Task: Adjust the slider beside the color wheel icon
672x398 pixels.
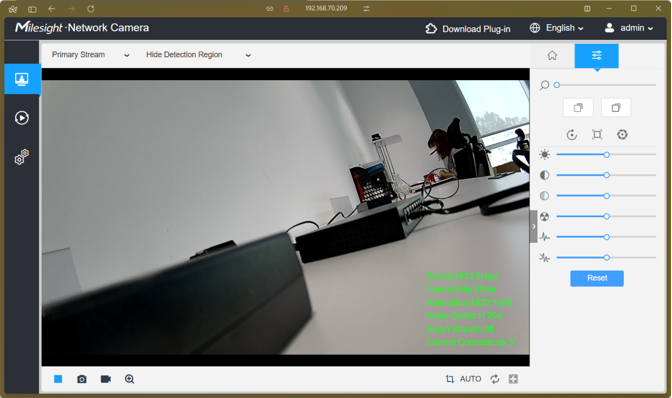Action: pos(606,216)
